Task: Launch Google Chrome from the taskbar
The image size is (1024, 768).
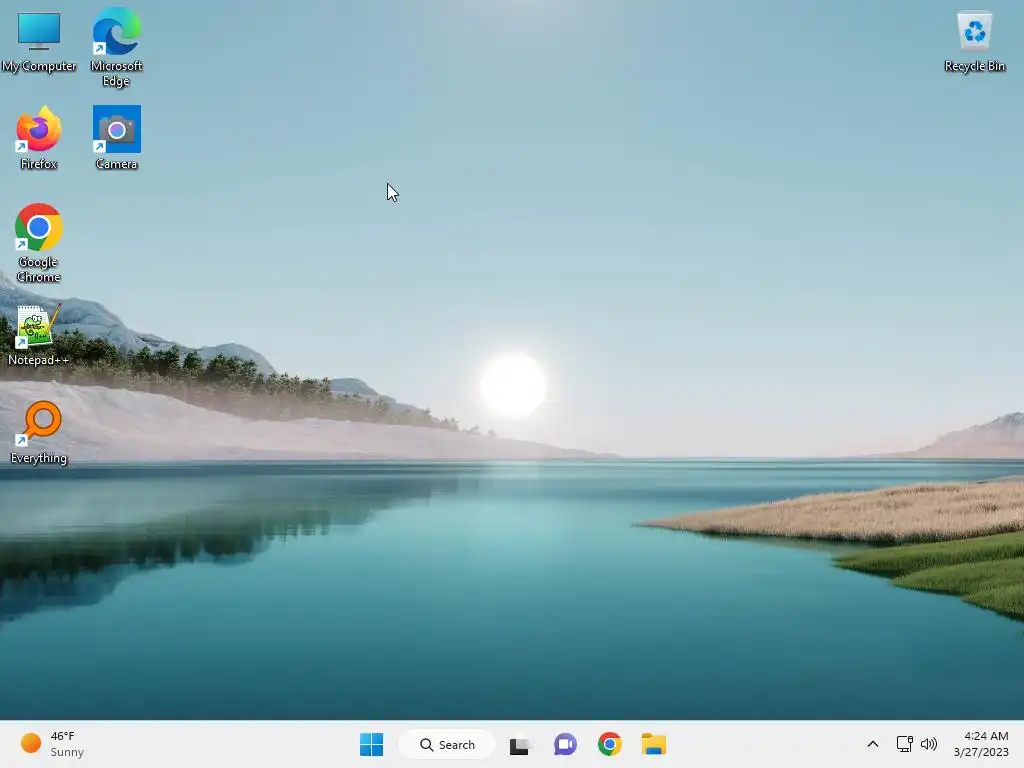Action: 609,744
